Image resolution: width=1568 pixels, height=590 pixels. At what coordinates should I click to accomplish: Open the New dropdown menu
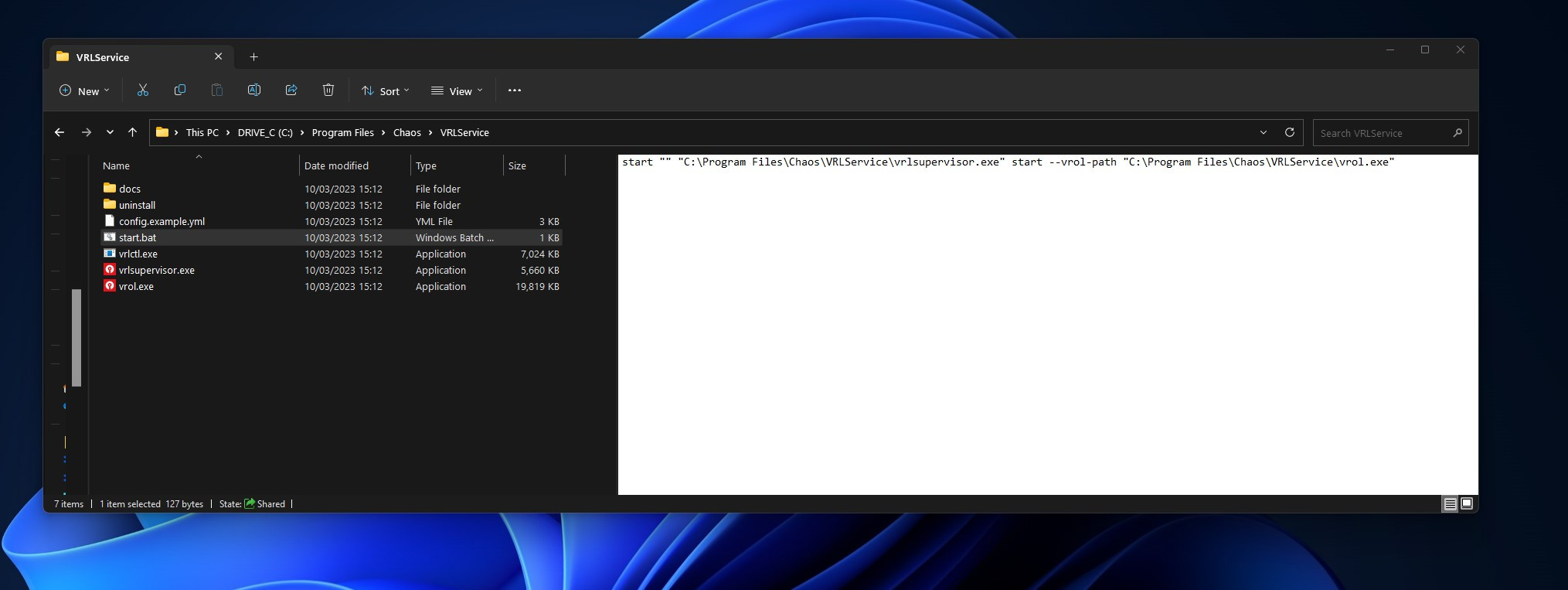point(84,90)
